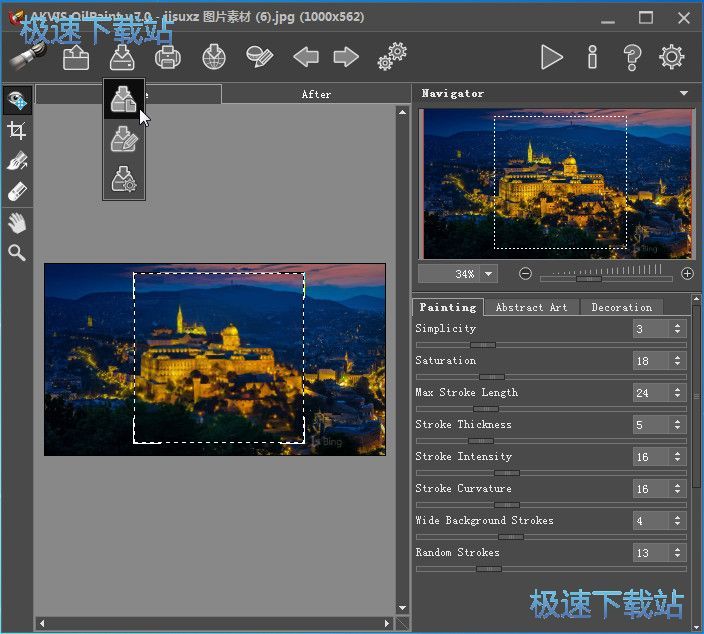
Task: Click the right arrow Redo icon
Action: 346,57
